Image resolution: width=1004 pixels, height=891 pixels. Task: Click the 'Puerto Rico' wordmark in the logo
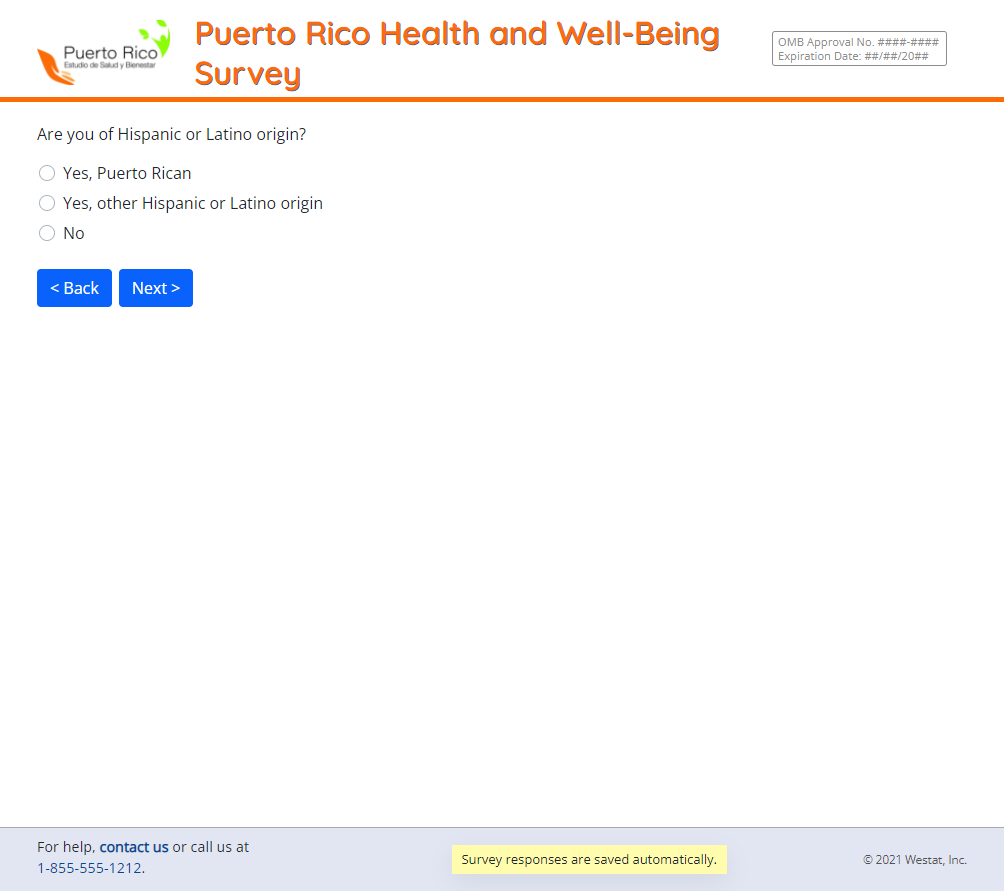point(110,52)
